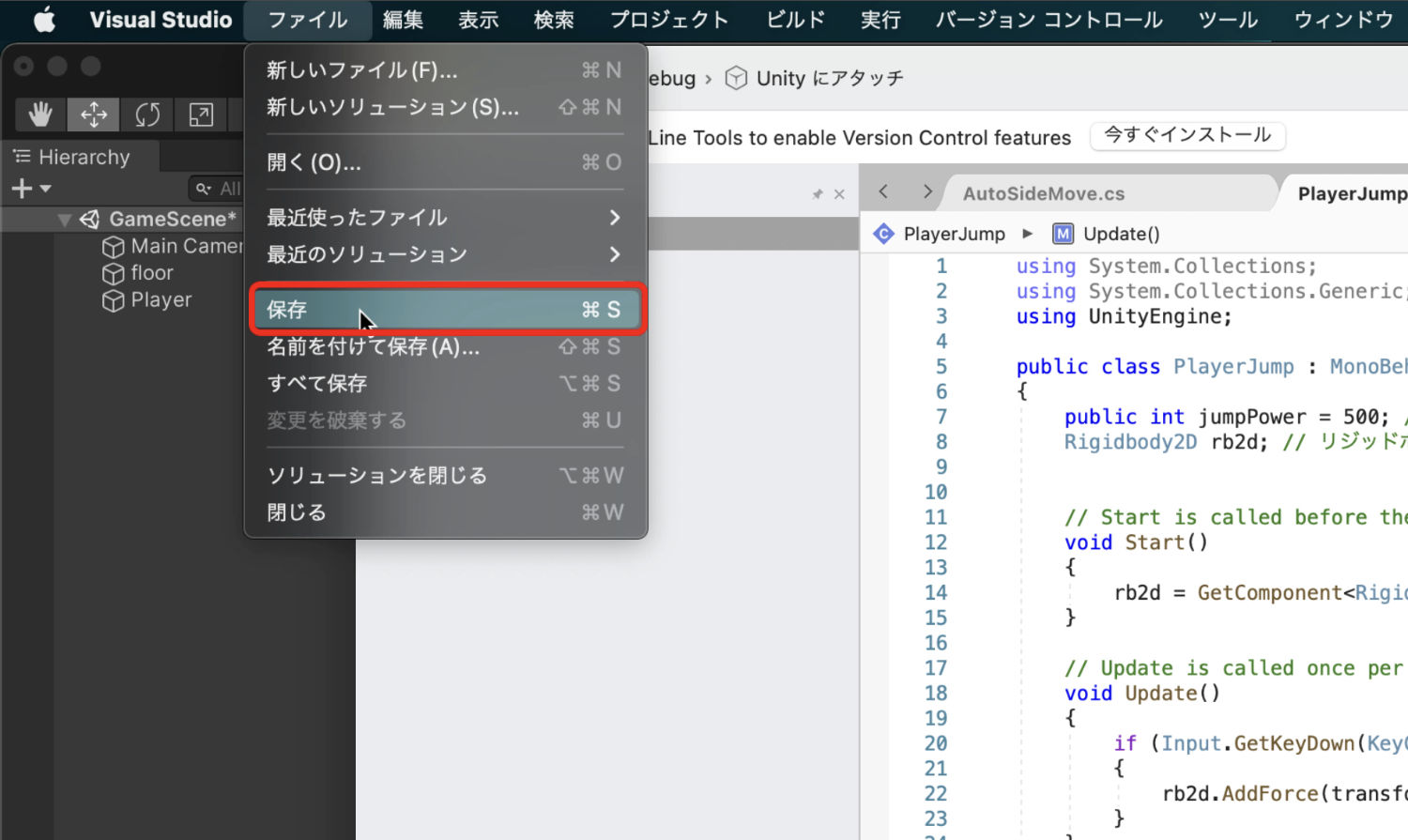Open the 編集 menu
The image size is (1408, 840).
pyautogui.click(x=403, y=20)
